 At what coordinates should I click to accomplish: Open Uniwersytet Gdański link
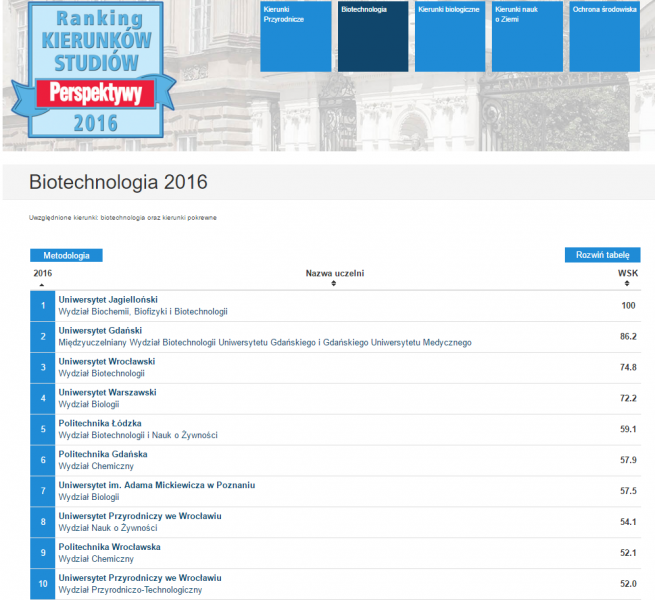pyautogui.click(x=100, y=331)
